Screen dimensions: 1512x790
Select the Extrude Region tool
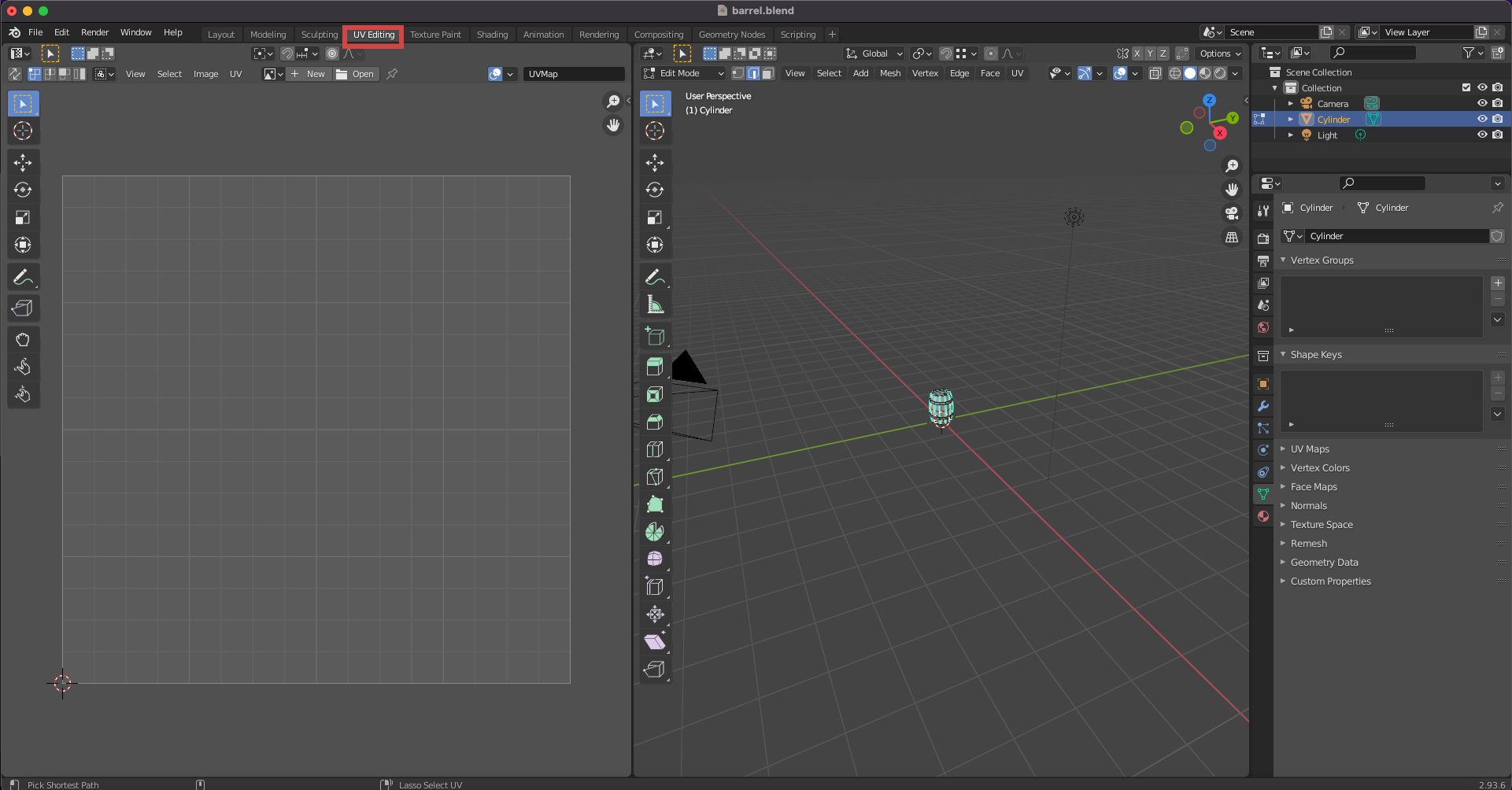655,367
